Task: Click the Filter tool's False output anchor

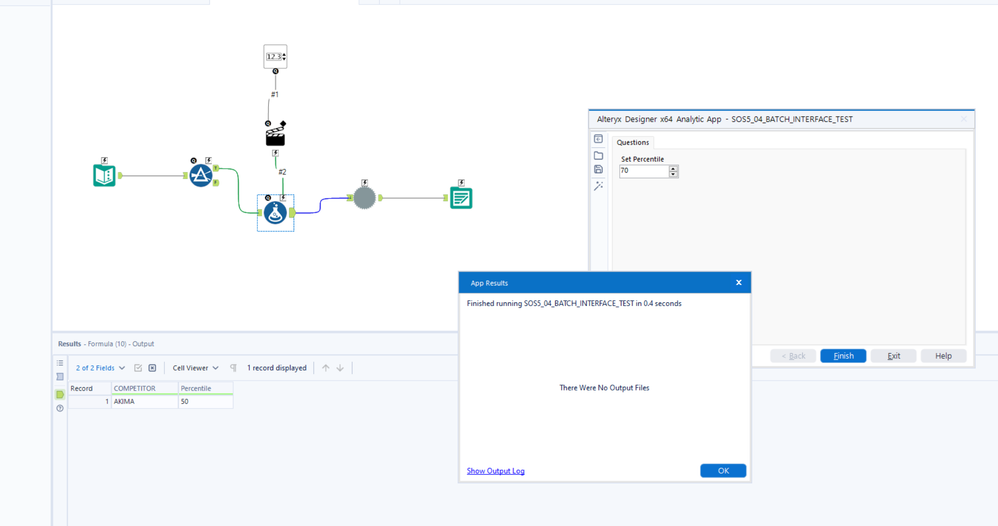Action: pos(216,183)
